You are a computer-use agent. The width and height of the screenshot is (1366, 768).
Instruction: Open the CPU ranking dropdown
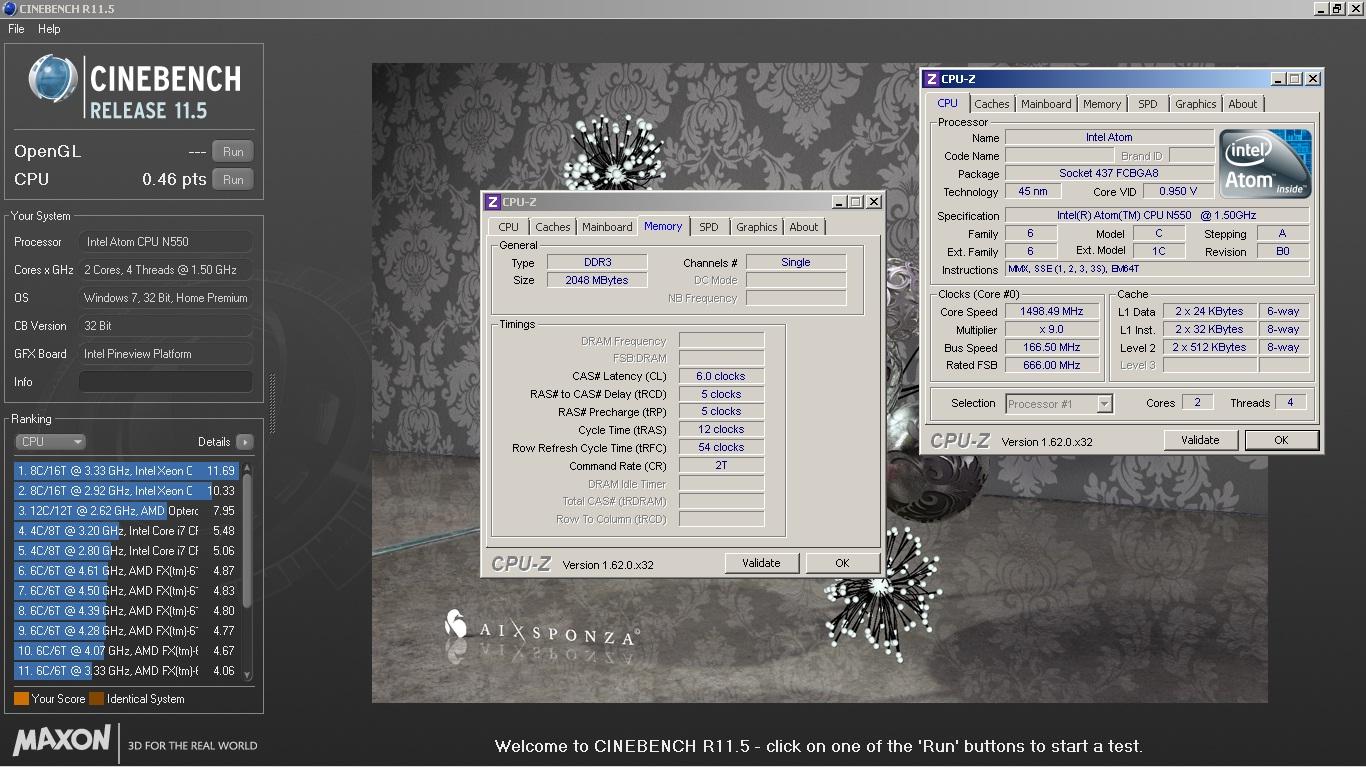[x=50, y=441]
